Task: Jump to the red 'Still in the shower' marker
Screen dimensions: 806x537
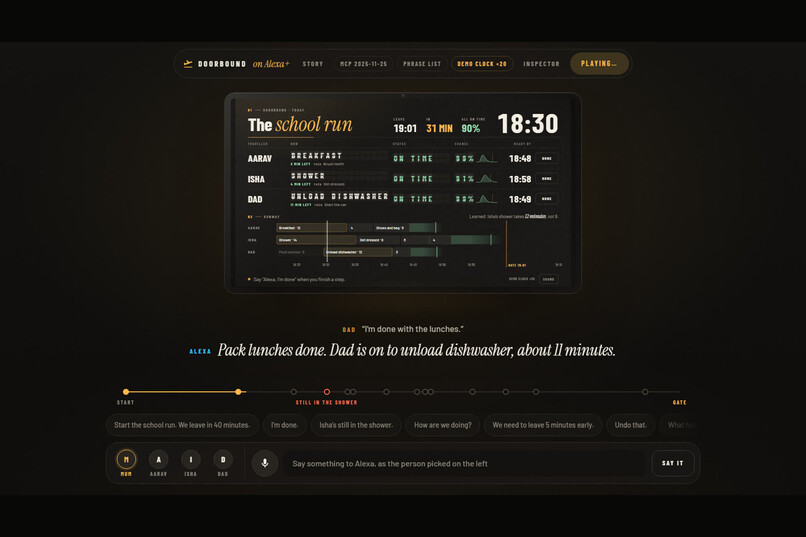Action: click(326, 392)
